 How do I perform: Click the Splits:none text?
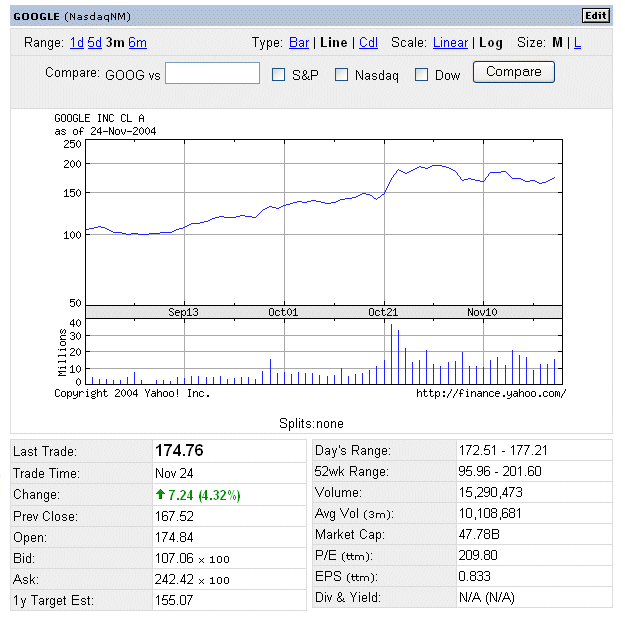click(311, 423)
